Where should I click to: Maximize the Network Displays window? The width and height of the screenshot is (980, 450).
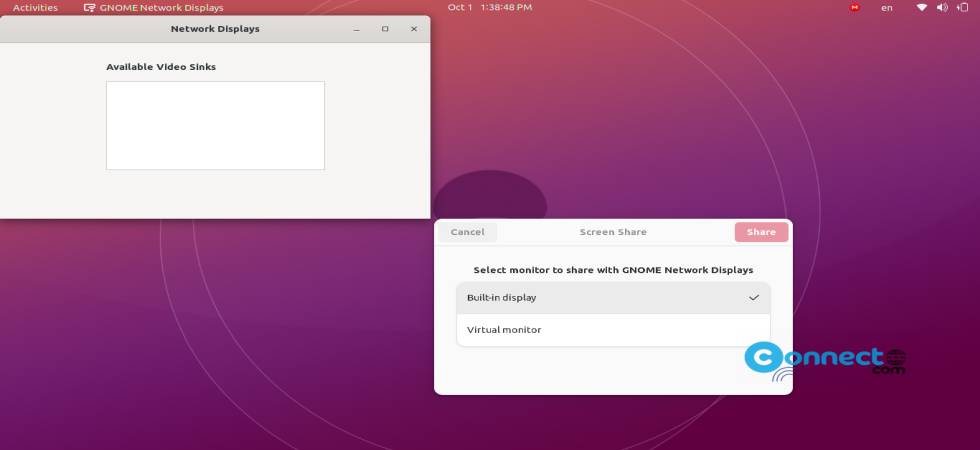[385, 29]
